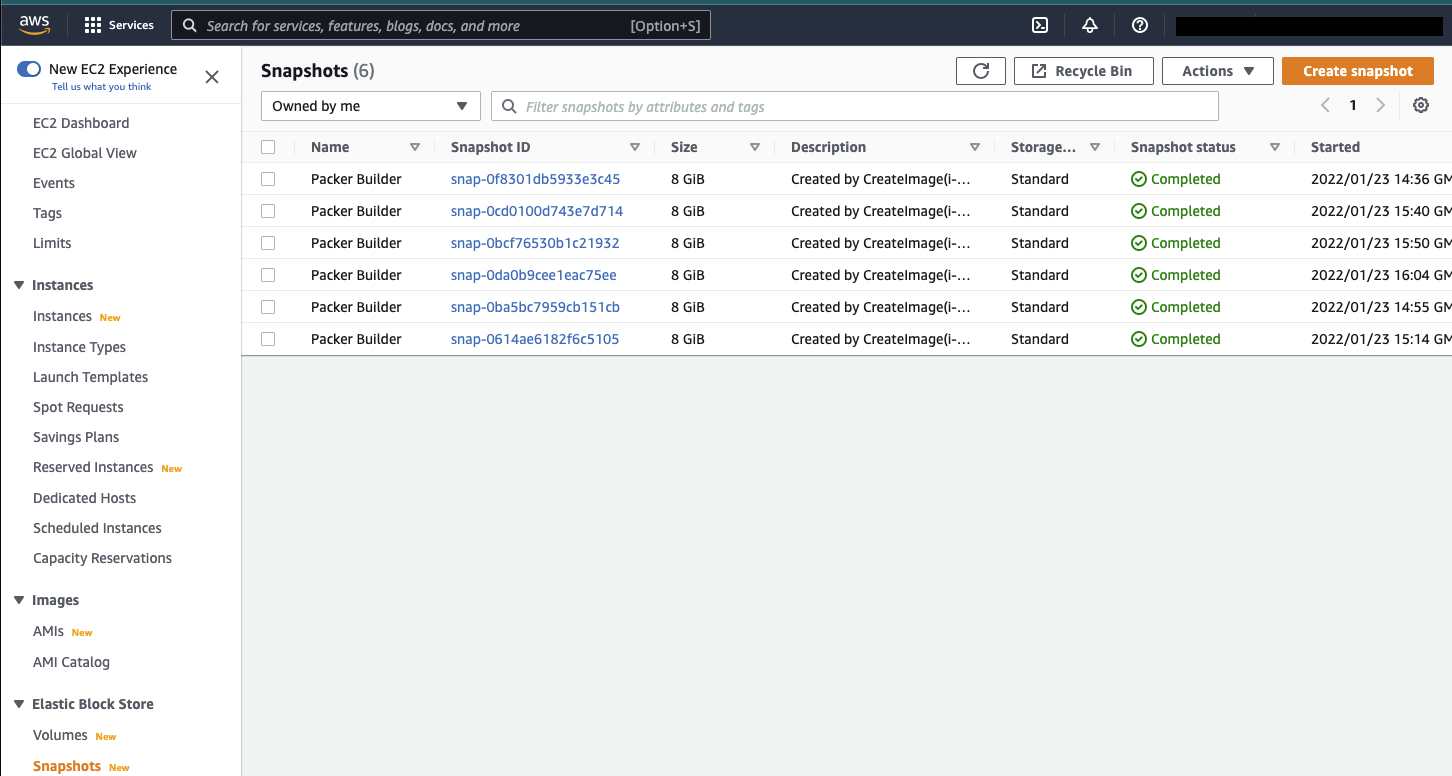This screenshot has height=776, width=1452.
Task: Select checkbox for snap-0ba5bc7959cb151cb
Action: (268, 307)
